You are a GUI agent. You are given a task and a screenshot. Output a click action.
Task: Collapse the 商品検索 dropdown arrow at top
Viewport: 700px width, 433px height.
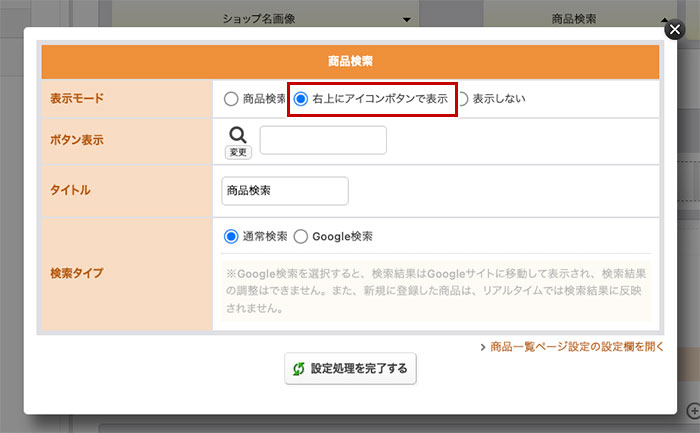click(664, 19)
